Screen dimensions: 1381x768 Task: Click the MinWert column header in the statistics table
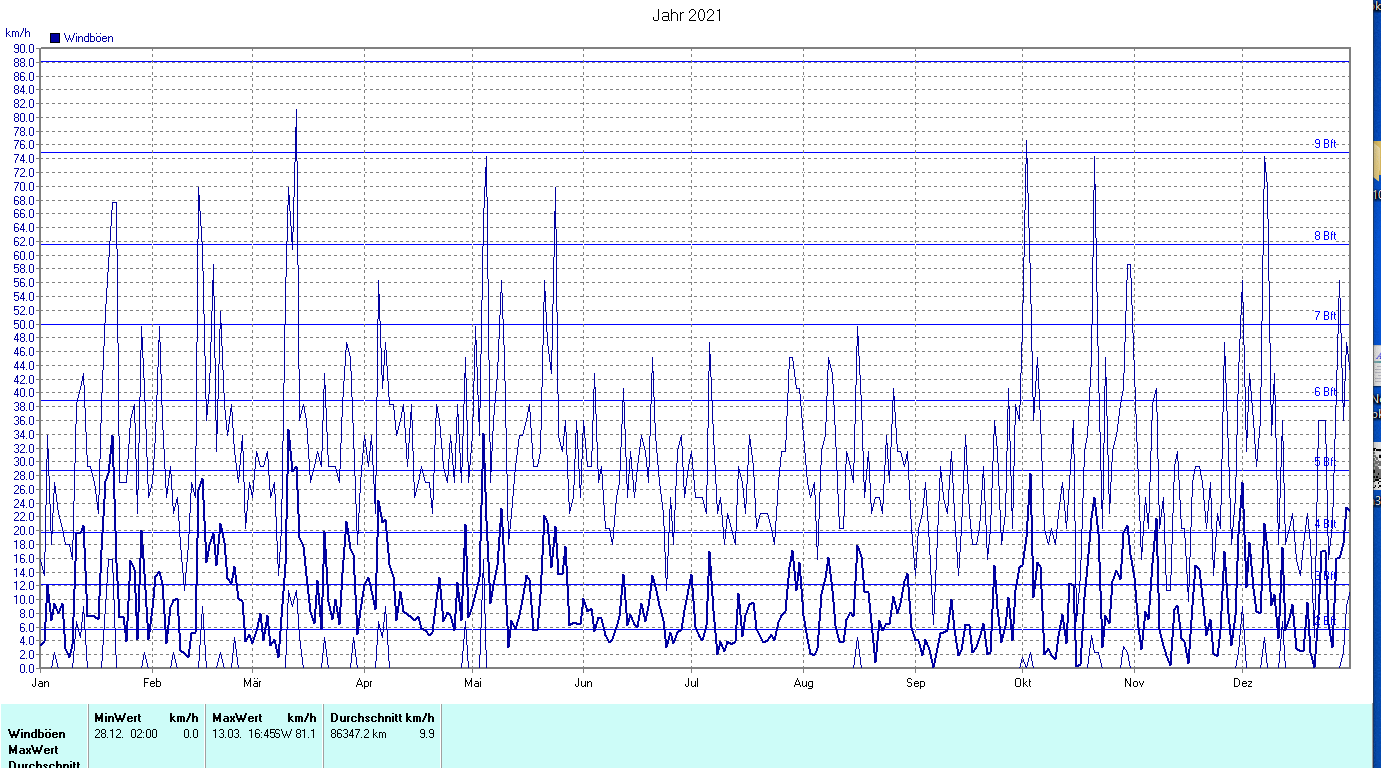(118, 718)
